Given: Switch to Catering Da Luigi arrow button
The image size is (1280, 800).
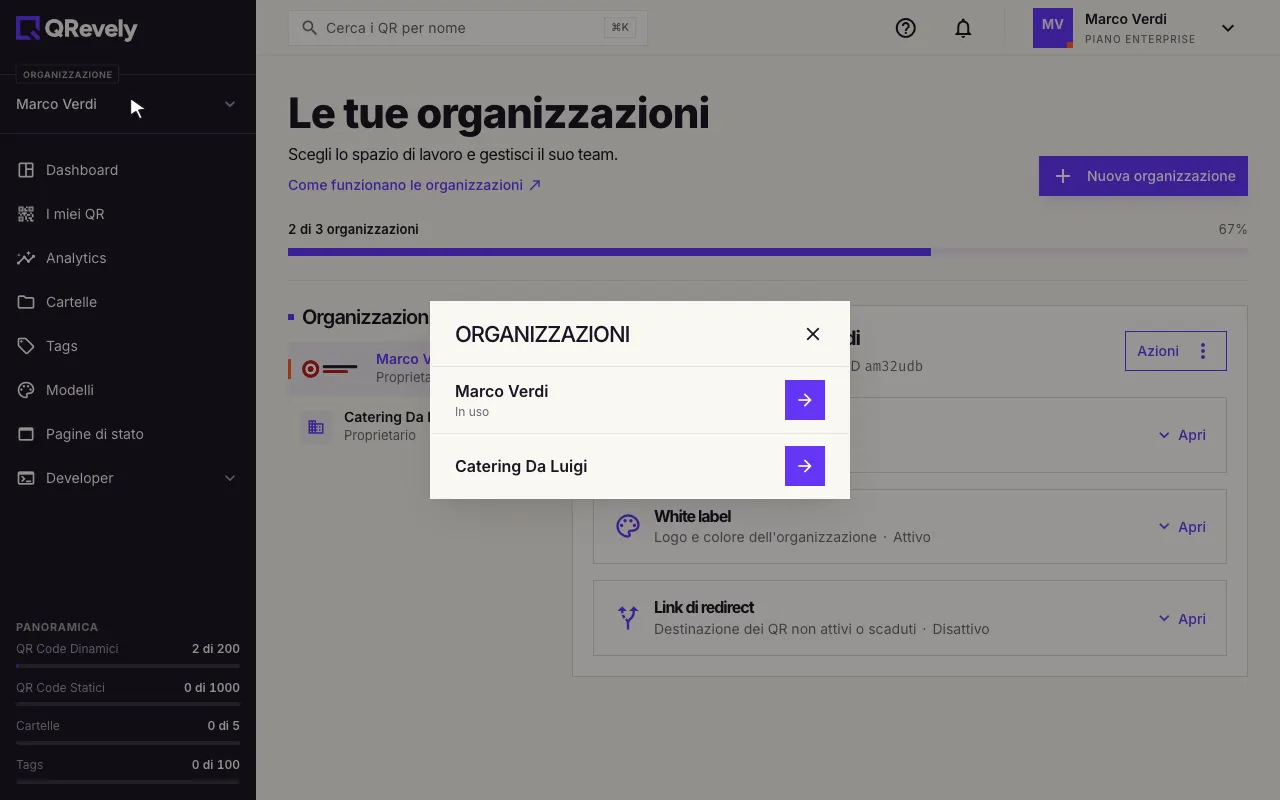Looking at the screenshot, I should tap(805, 466).
